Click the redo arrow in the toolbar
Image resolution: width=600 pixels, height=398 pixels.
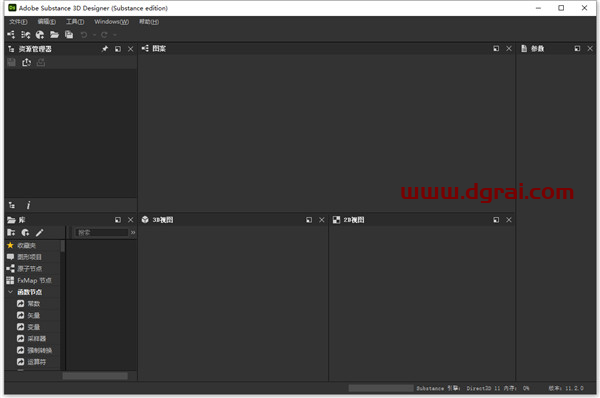[x=104, y=35]
